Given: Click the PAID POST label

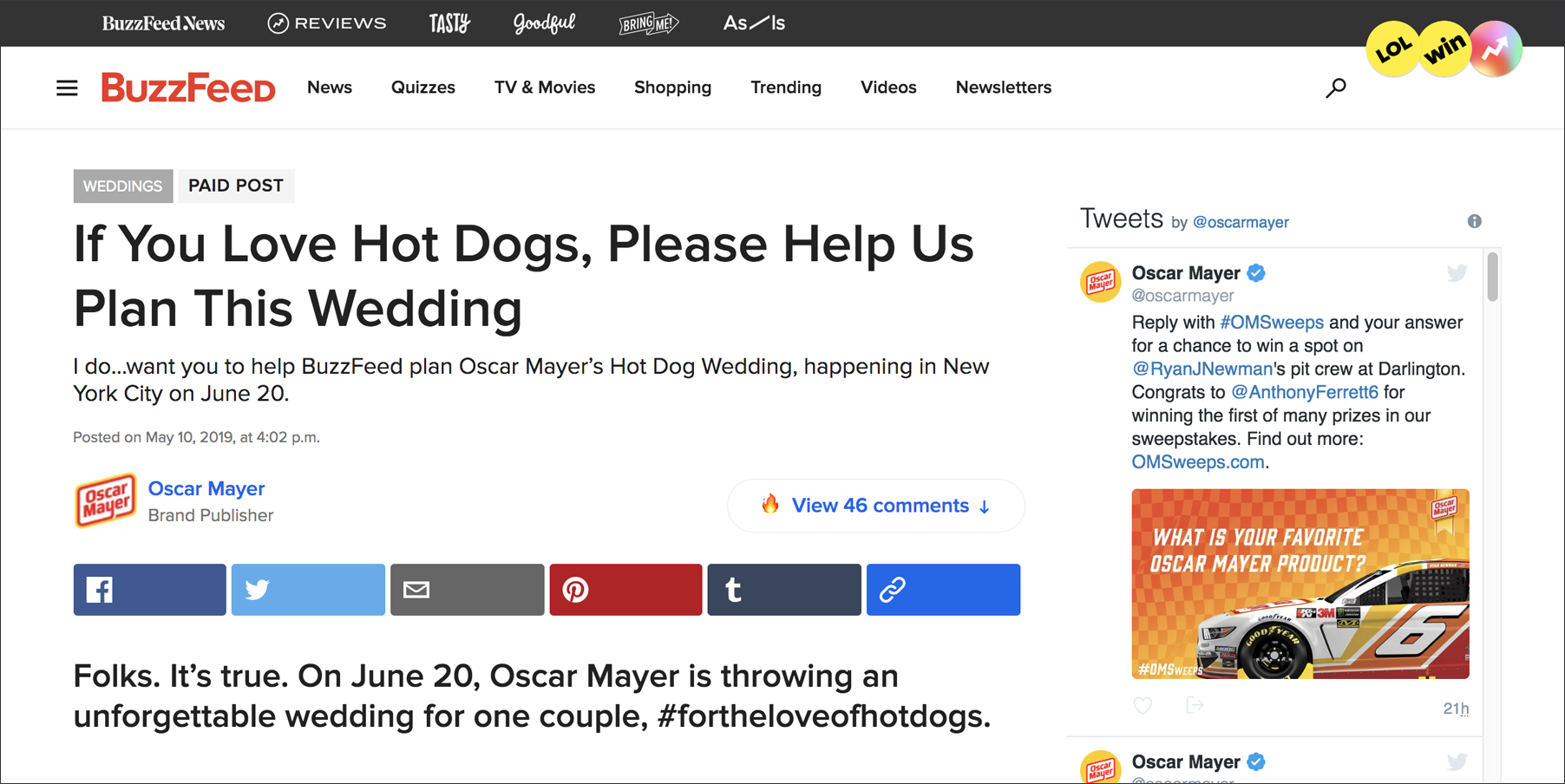Looking at the screenshot, I should [x=236, y=186].
